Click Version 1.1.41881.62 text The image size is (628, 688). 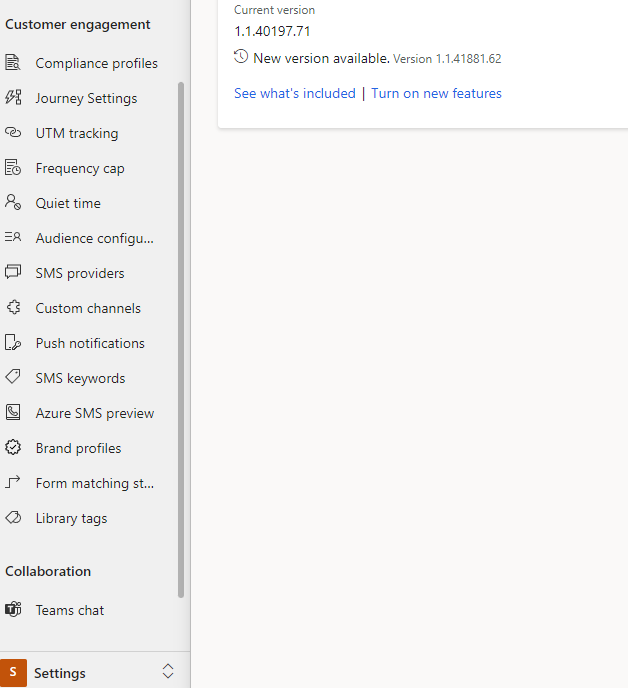coord(447,59)
